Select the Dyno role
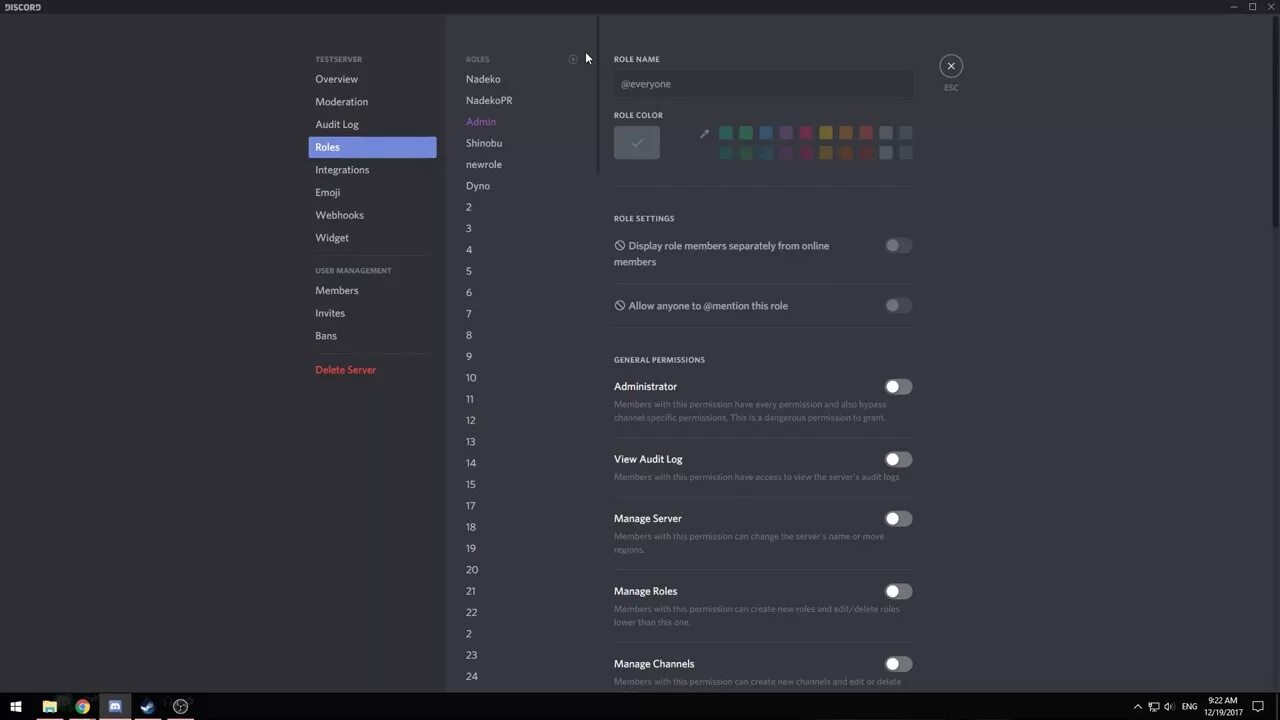 pyautogui.click(x=478, y=186)
